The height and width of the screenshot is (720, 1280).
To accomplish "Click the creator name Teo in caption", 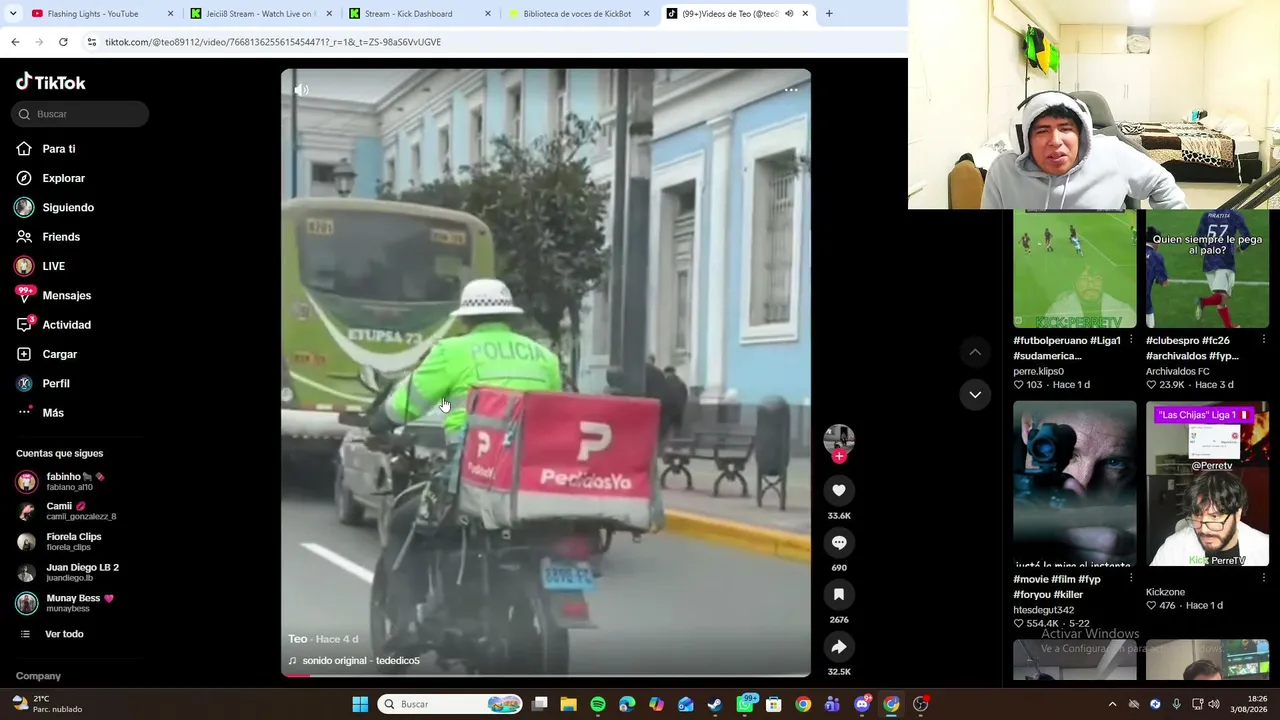I will (298, 639).
